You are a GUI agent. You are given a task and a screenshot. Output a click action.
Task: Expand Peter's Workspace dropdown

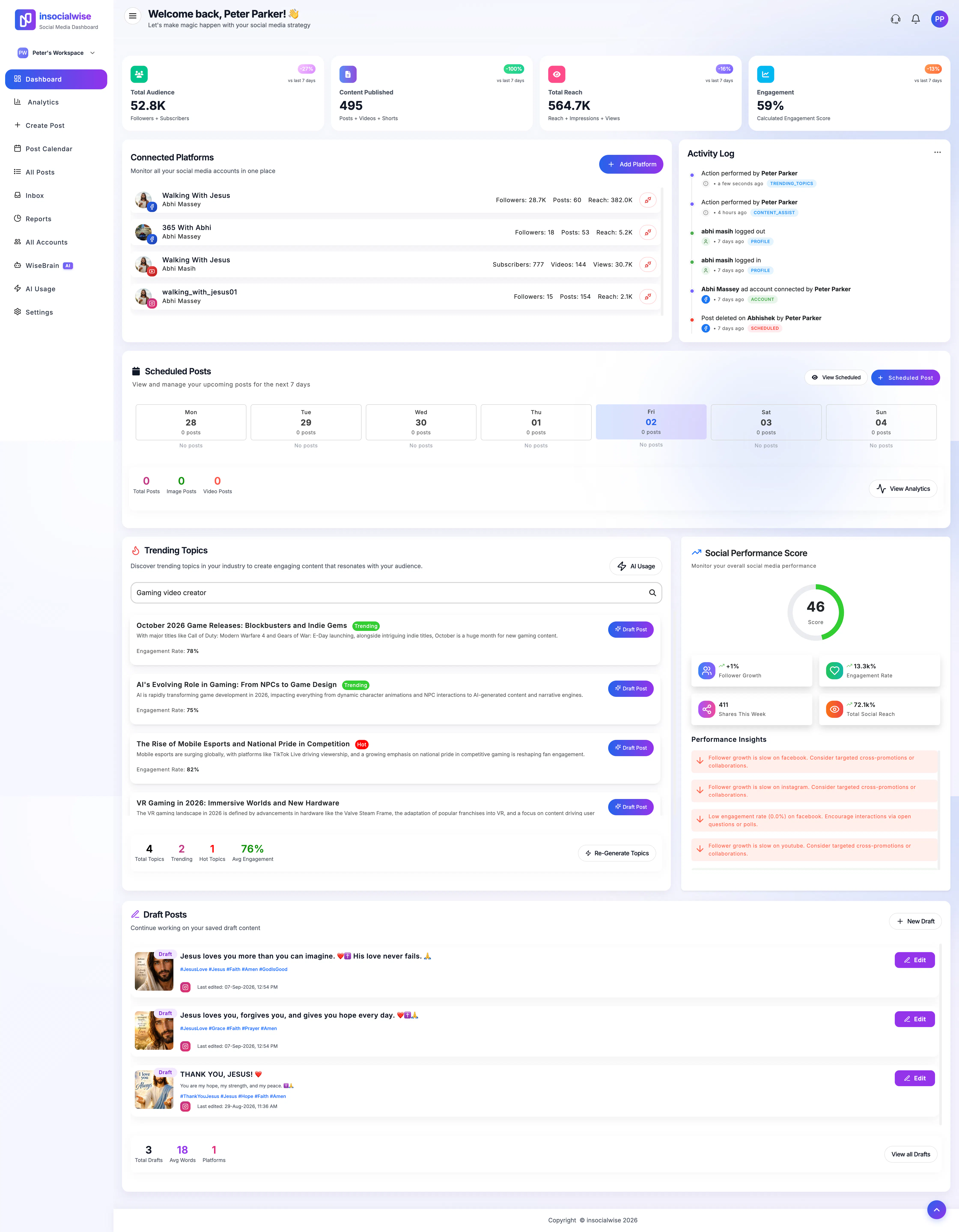coord(56,53)
